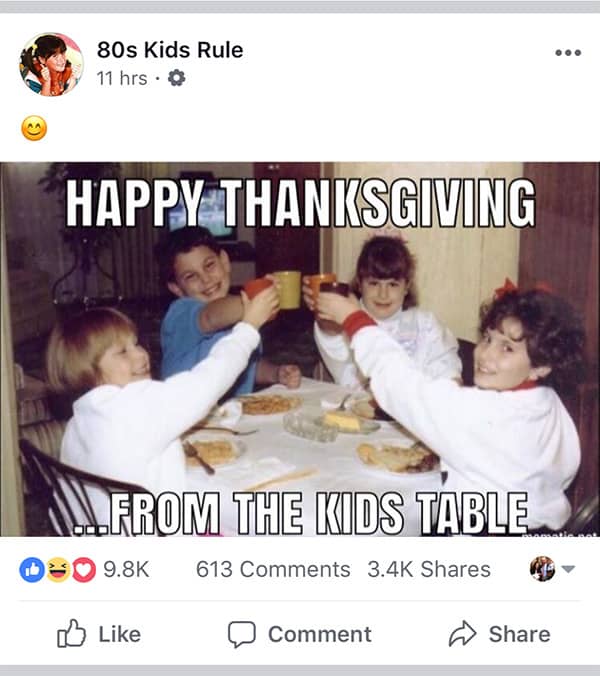View the 613 Comments list

273,569
